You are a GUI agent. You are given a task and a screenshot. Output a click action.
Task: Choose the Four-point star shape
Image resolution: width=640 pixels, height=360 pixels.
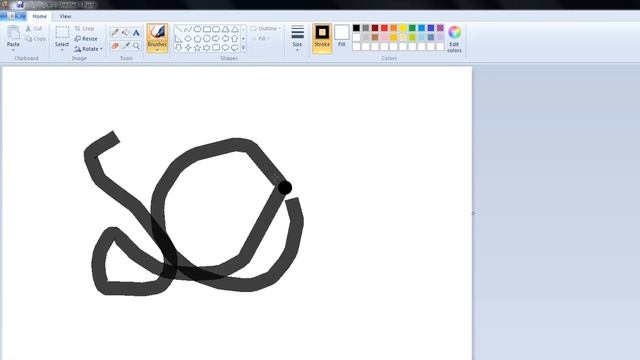pyautogui.click(x=188, y=48)
